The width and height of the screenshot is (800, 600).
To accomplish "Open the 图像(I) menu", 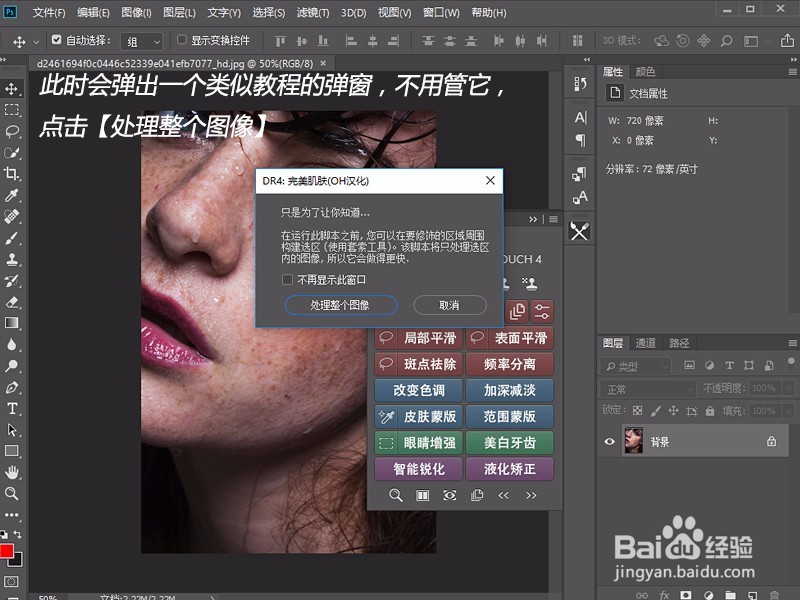I will pos(136,13).
